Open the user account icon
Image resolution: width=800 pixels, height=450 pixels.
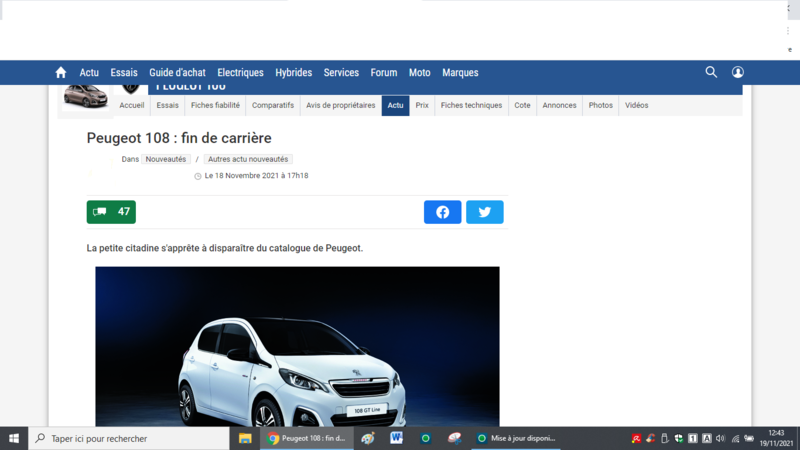pos(737,72)
